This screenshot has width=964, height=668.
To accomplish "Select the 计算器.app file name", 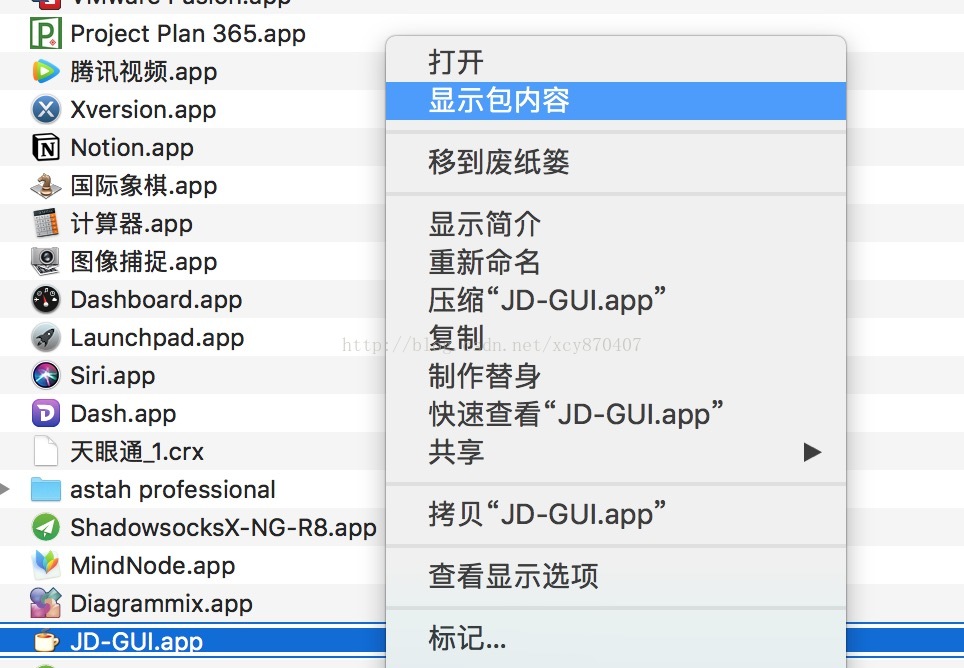I will 131,224.
